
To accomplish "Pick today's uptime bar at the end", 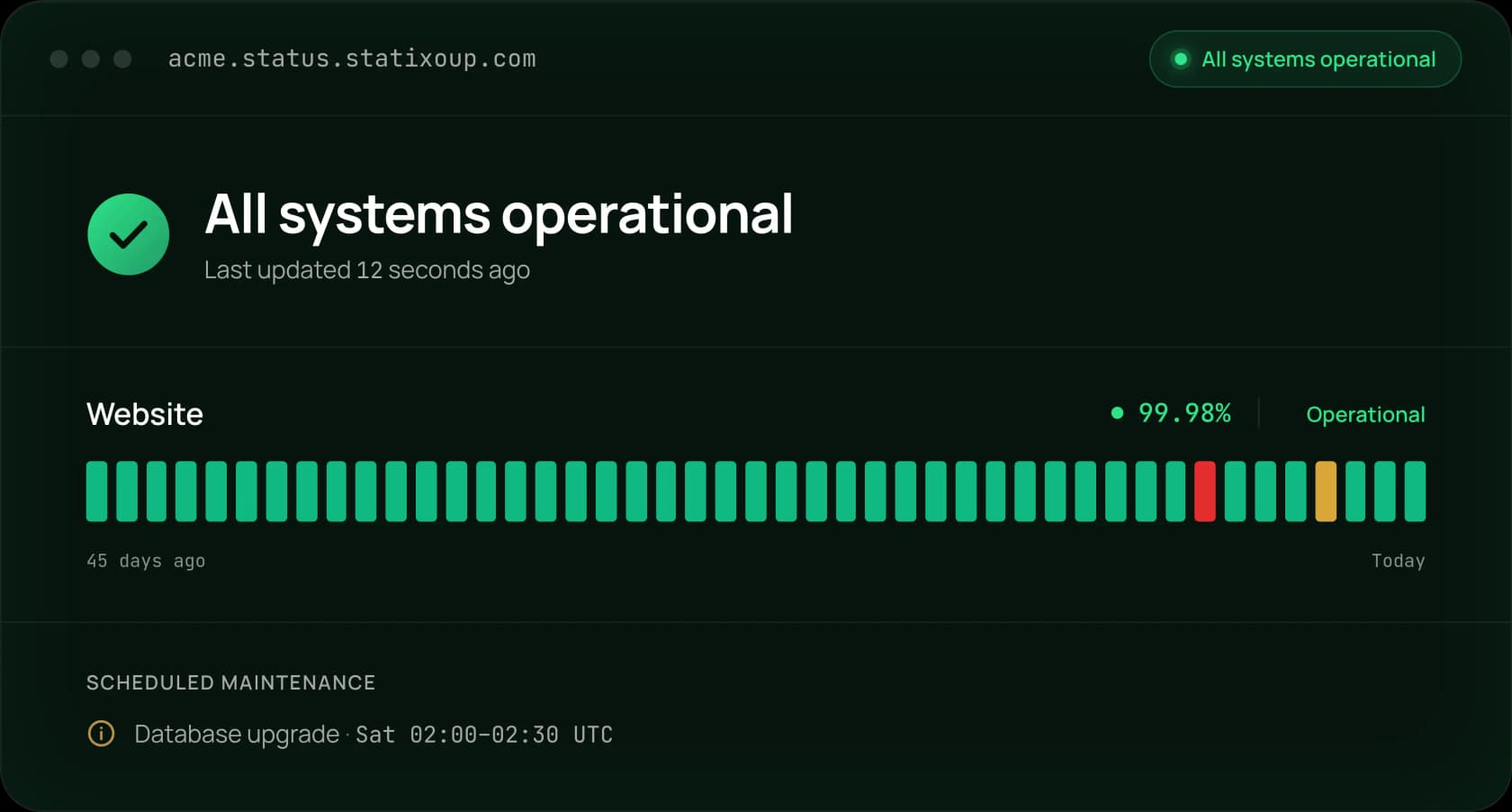I will coord(1416,492).
